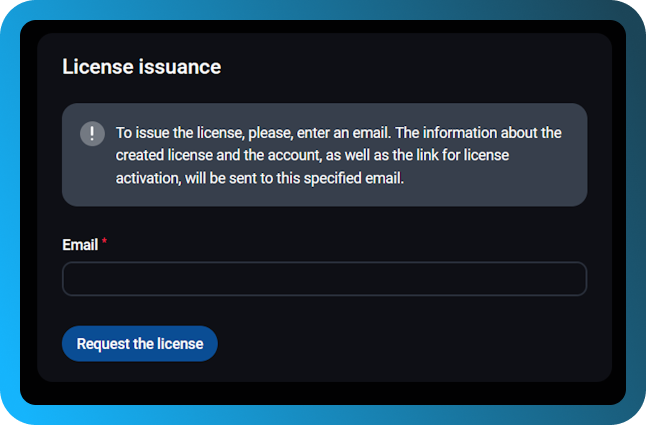This screenshot has width=646, height=425.
Task: Click the word 'License' in the title
Action: click(98, 67)
